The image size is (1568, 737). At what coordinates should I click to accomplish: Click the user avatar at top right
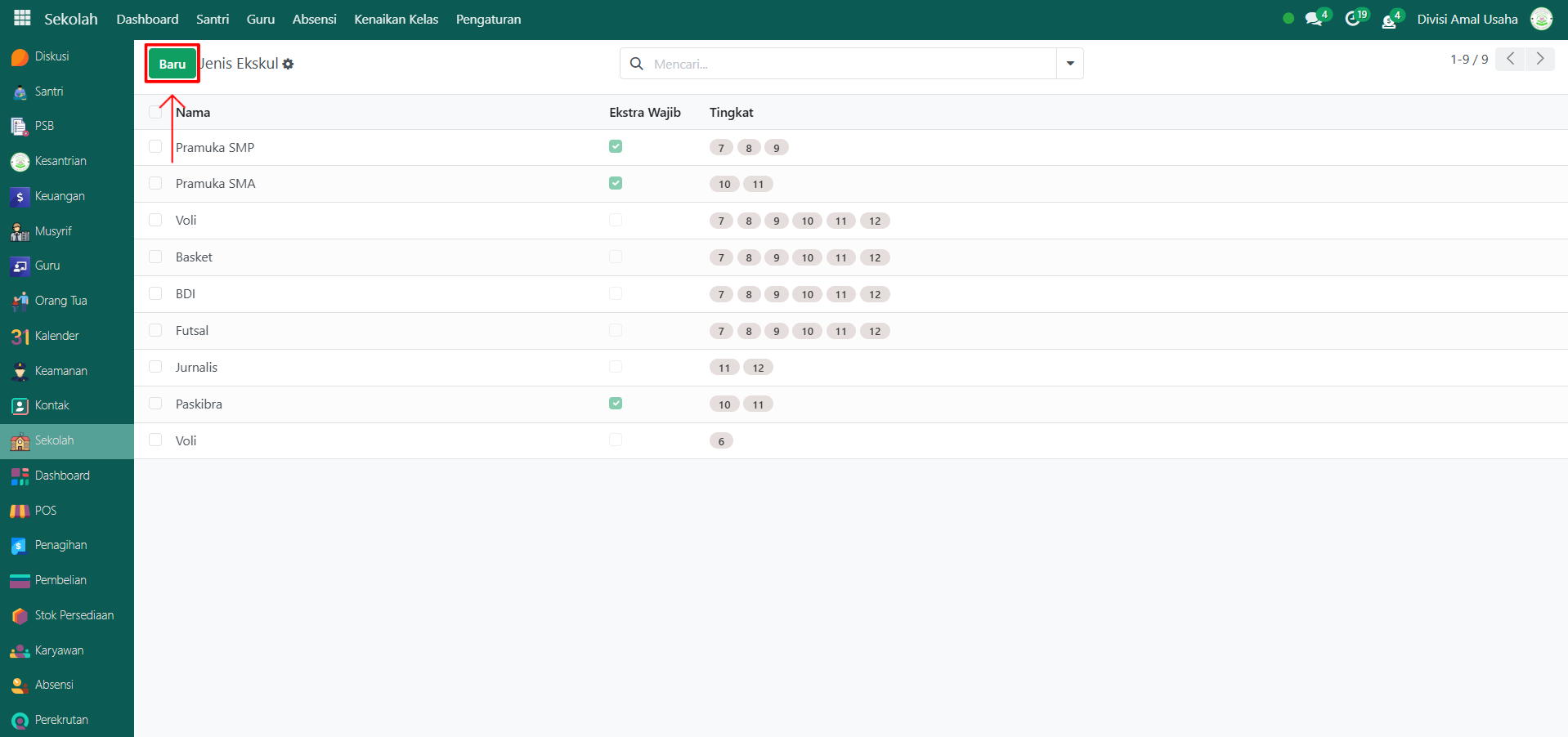pyautogui.click(x=1541, y=19)
